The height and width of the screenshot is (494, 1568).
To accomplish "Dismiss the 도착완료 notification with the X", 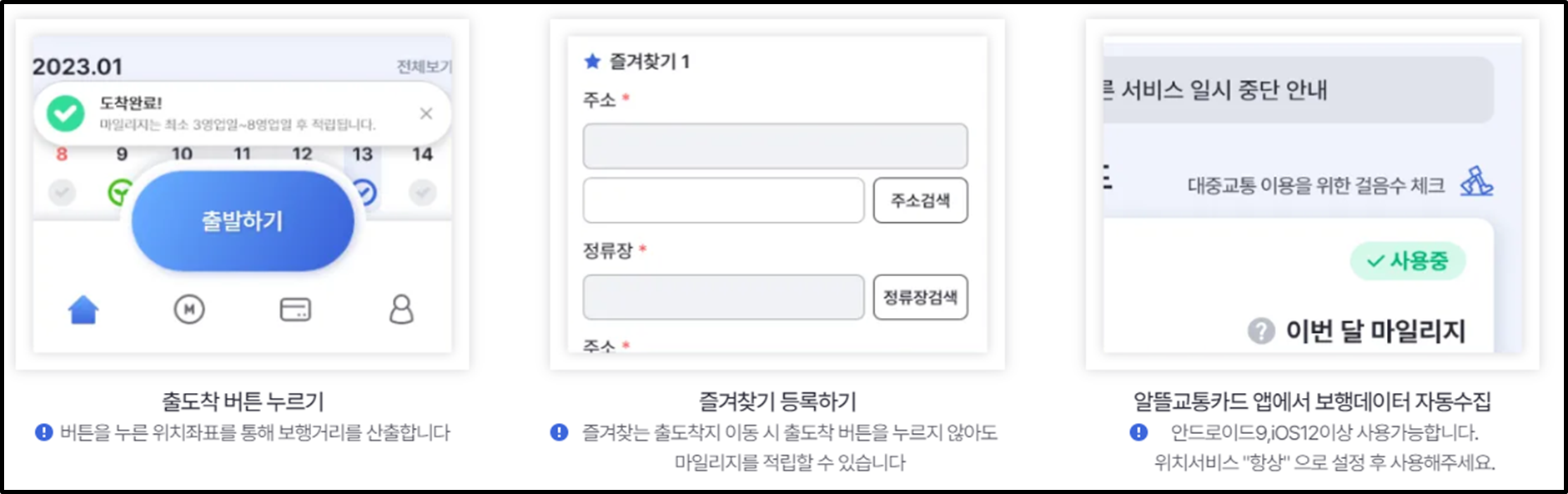I will pyautogui.click(x=427, y=114).
